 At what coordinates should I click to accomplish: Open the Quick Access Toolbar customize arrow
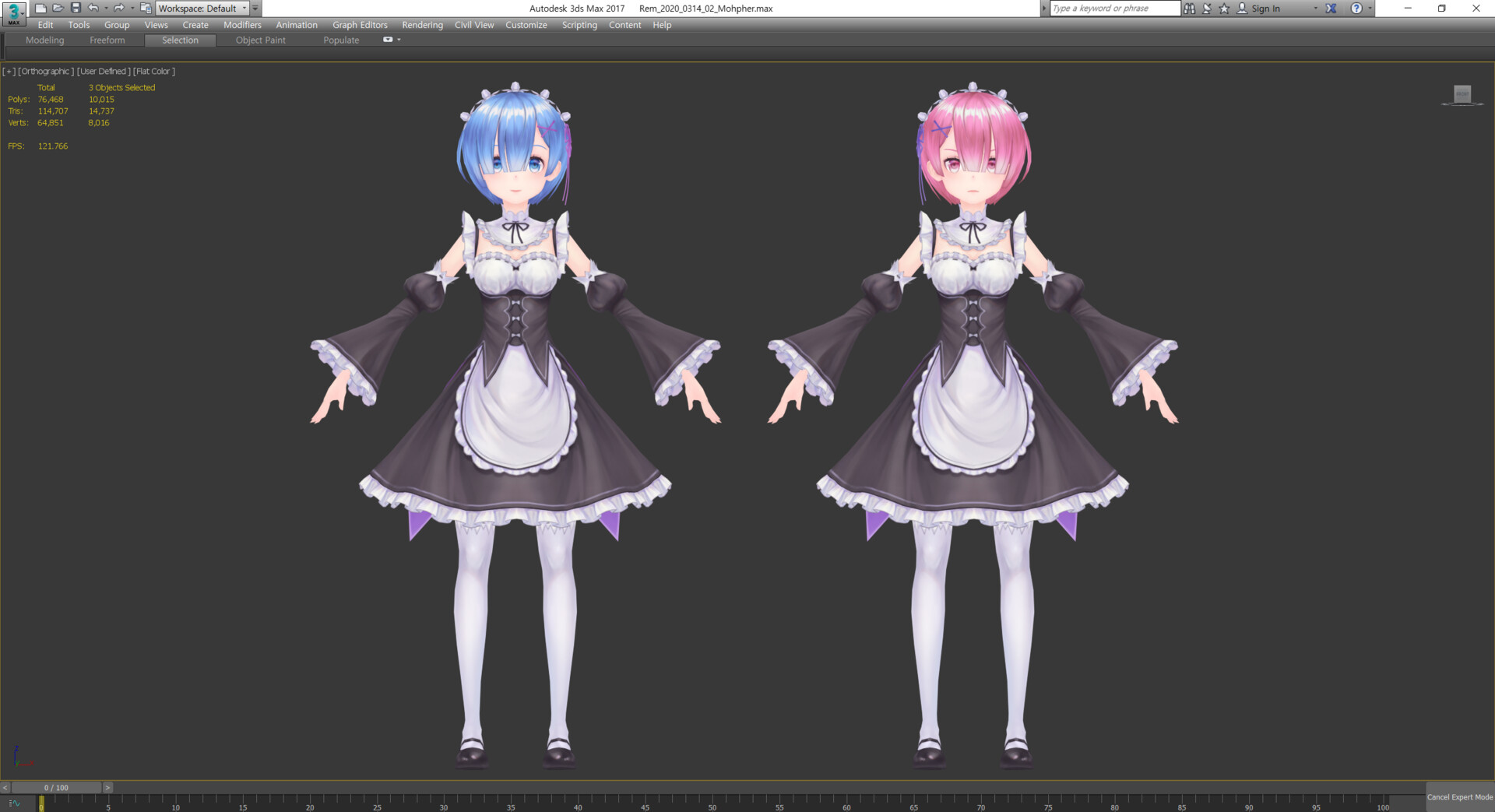tap(255, 9)
